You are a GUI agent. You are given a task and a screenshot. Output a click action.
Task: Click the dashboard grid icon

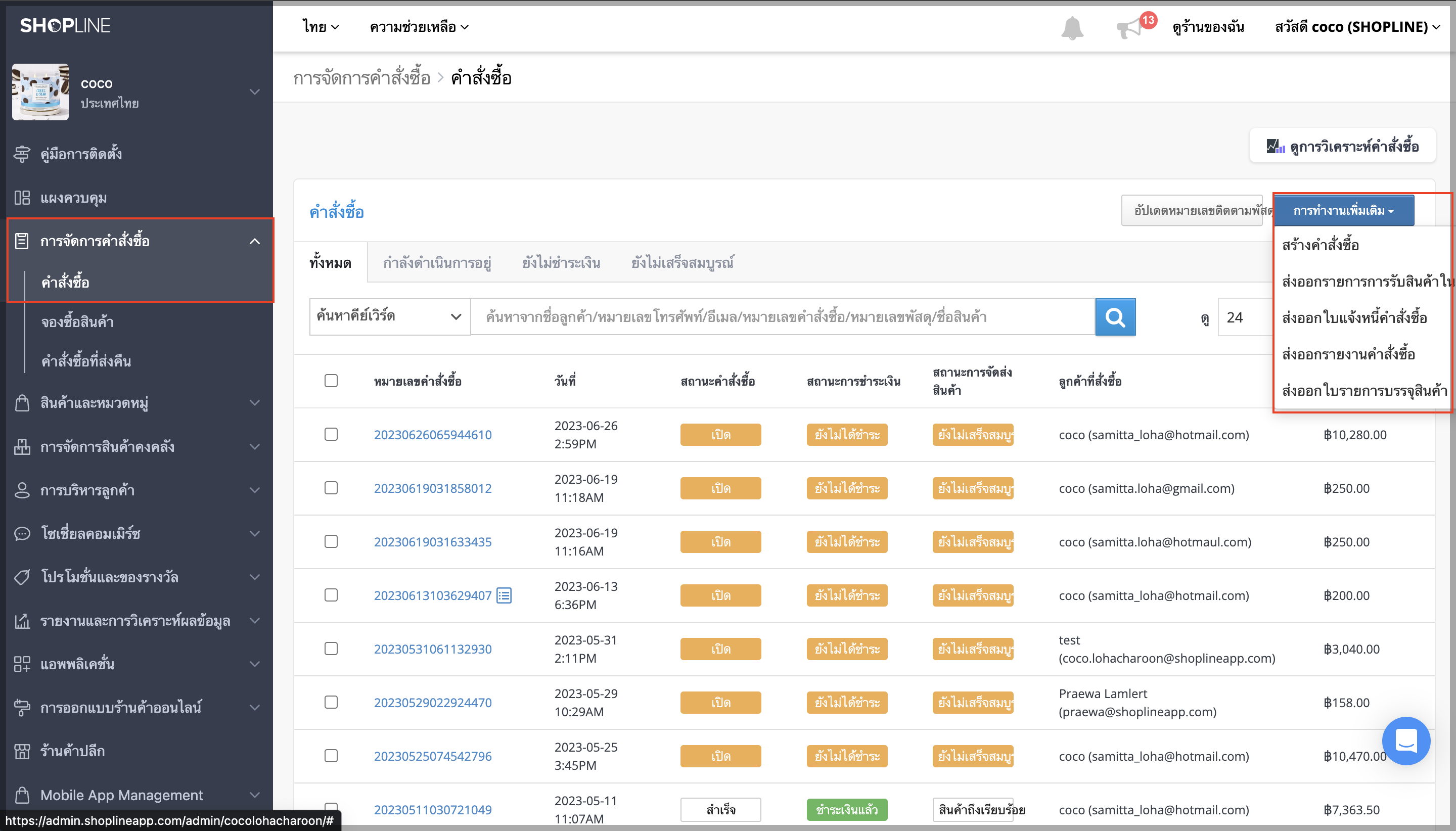point(22,198)
